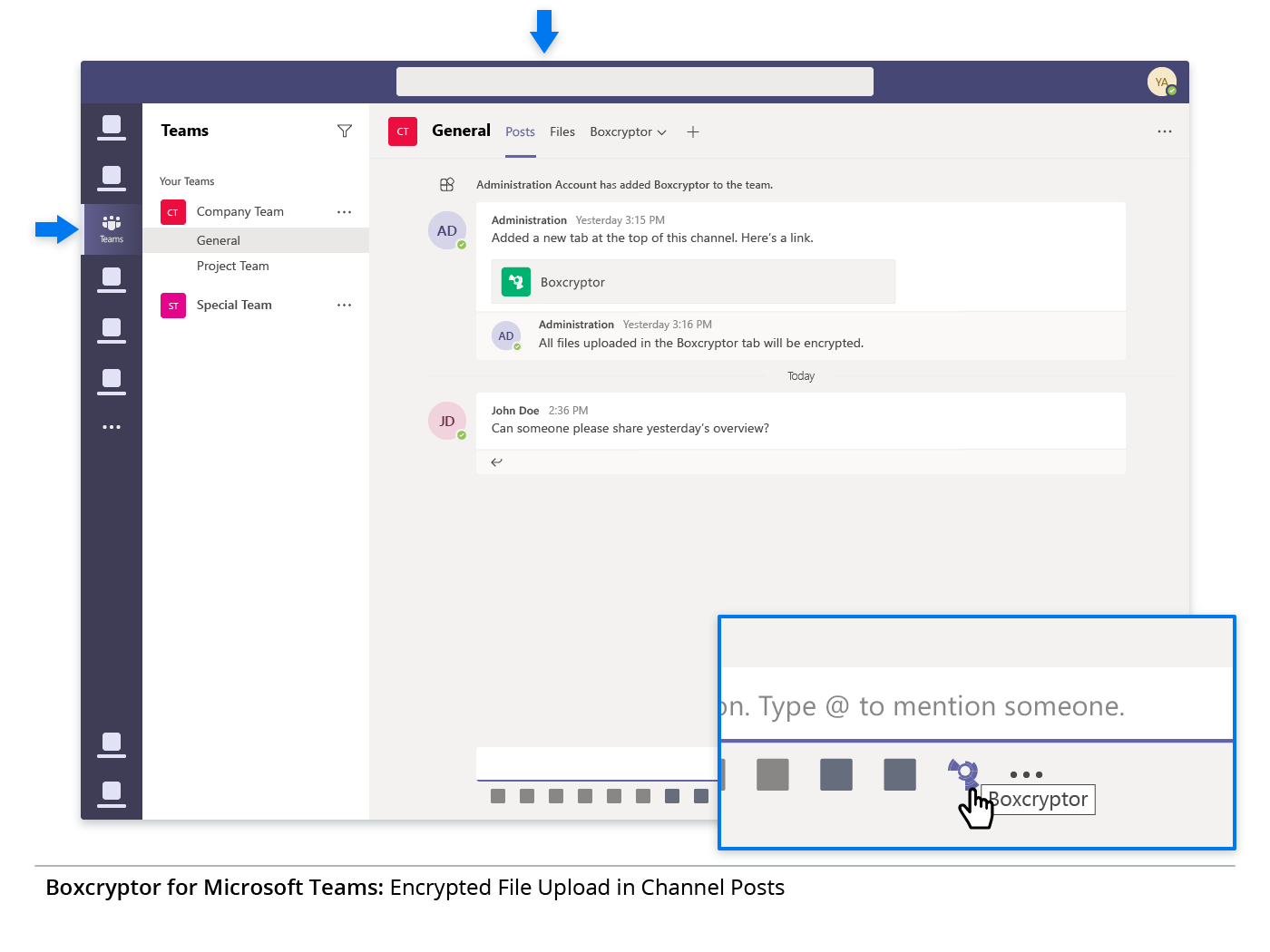
Task: Click the CT avatar in channel header
Action: coord(403,131)
